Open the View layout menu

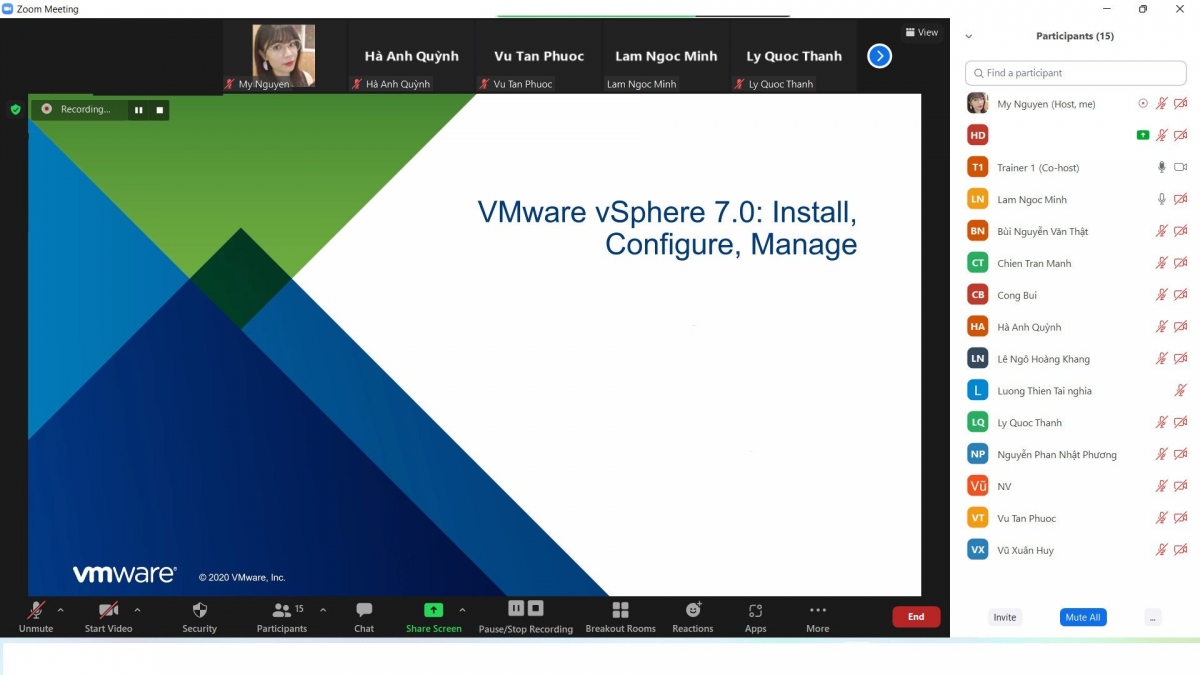click(922, 32)
